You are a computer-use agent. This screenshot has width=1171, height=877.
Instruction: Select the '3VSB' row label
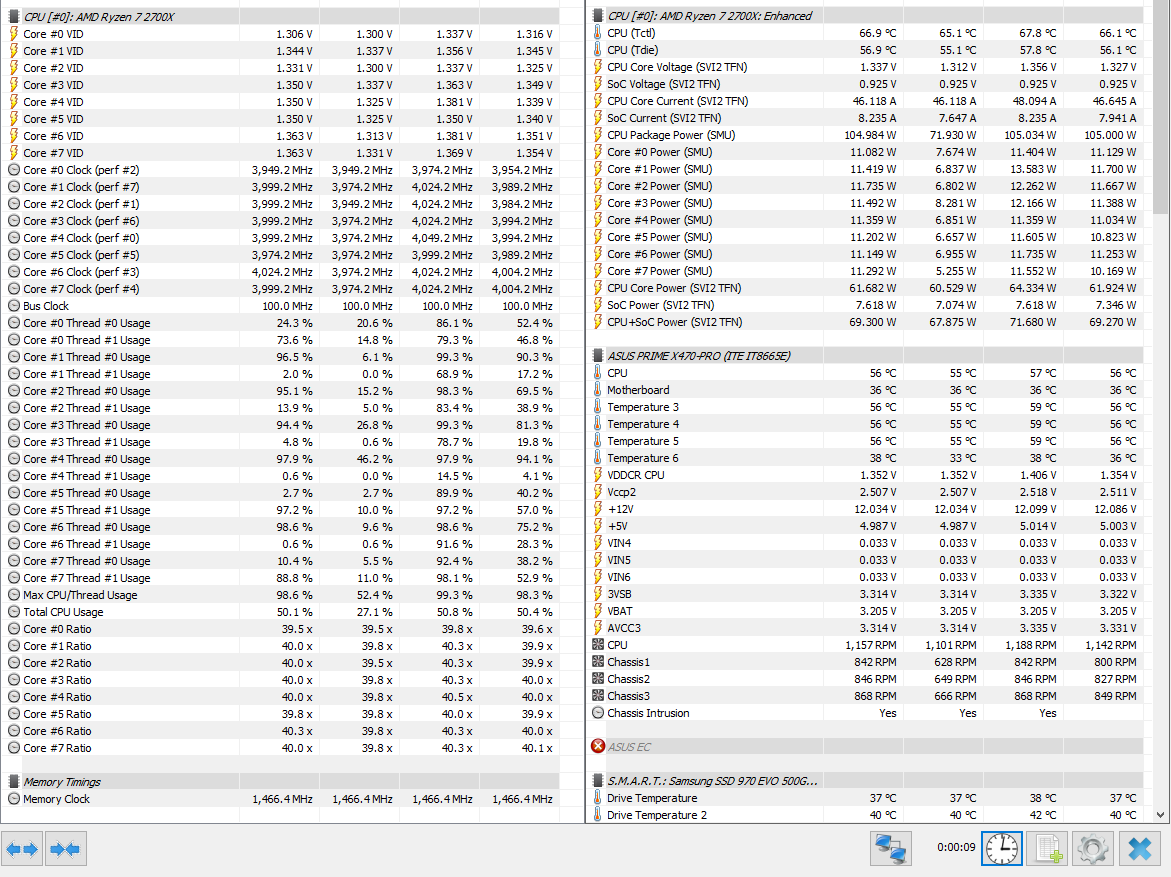pyautogui.click(x=619, y=594)
